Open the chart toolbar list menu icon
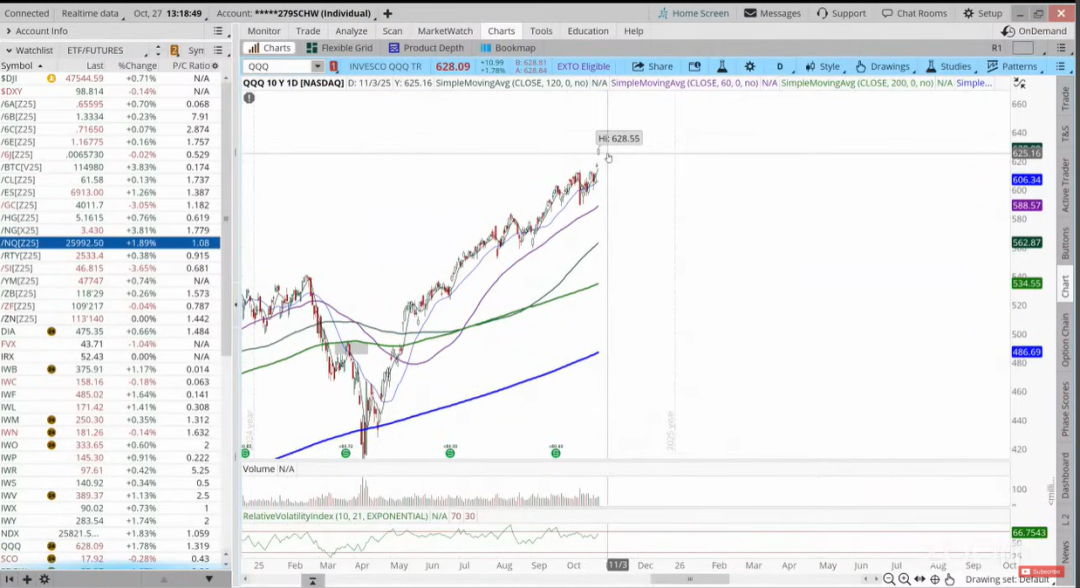Viewport: 1080px width, 588px height. tap(1060, 66)
